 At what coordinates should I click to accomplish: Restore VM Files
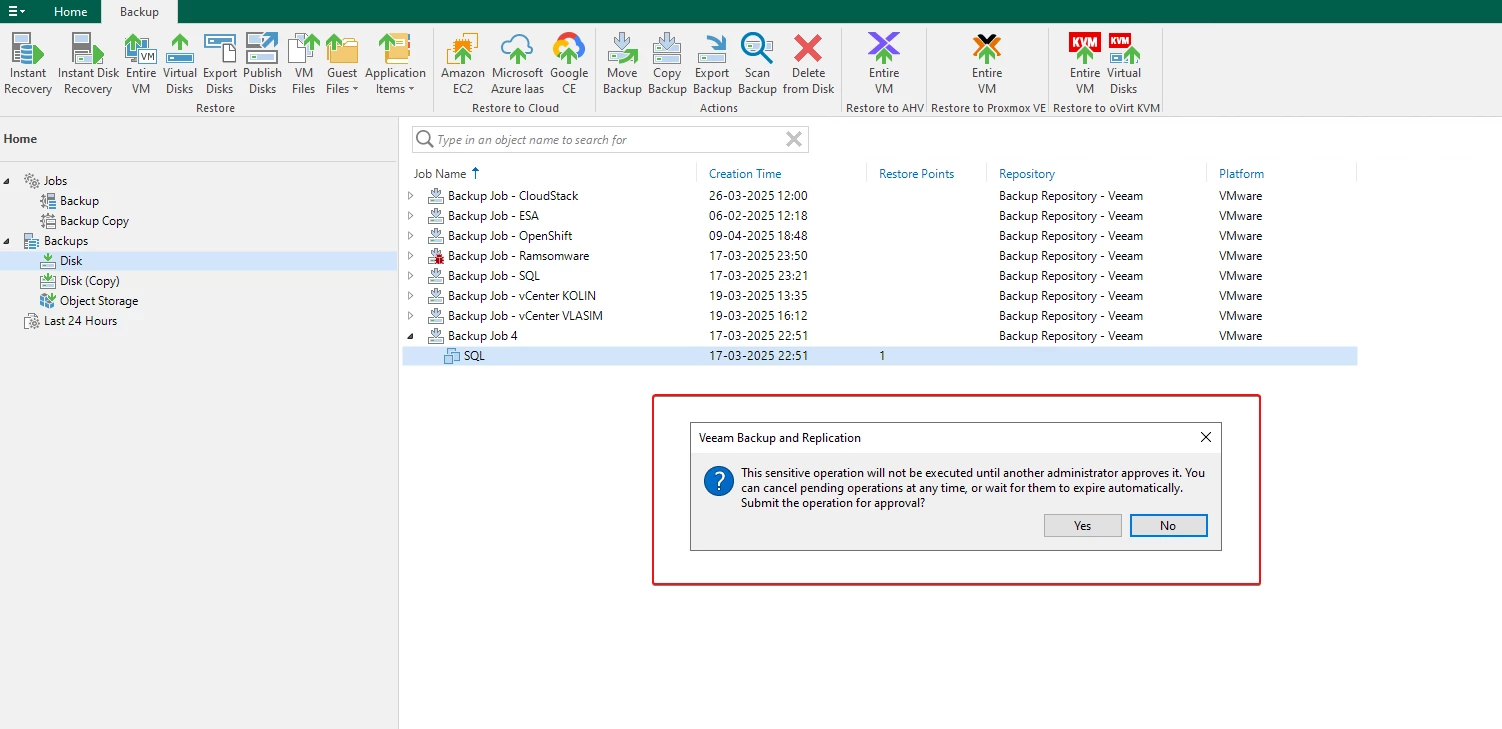(304, 64)
